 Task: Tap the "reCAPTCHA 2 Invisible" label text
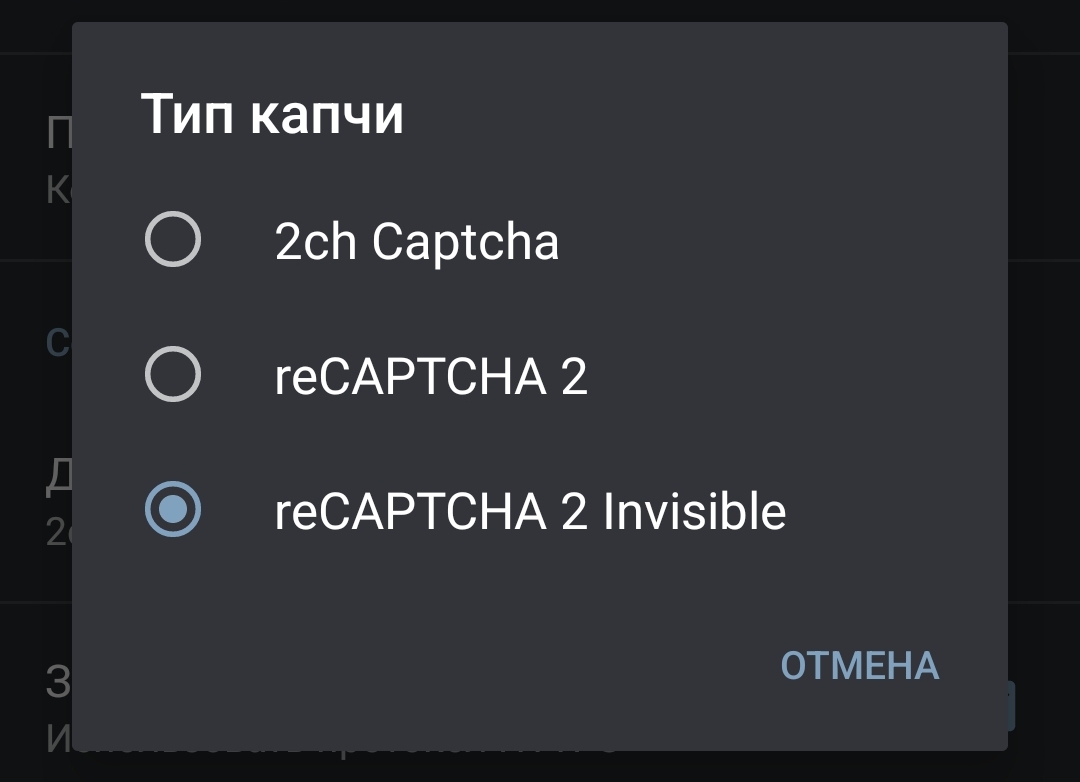[530, 512]
